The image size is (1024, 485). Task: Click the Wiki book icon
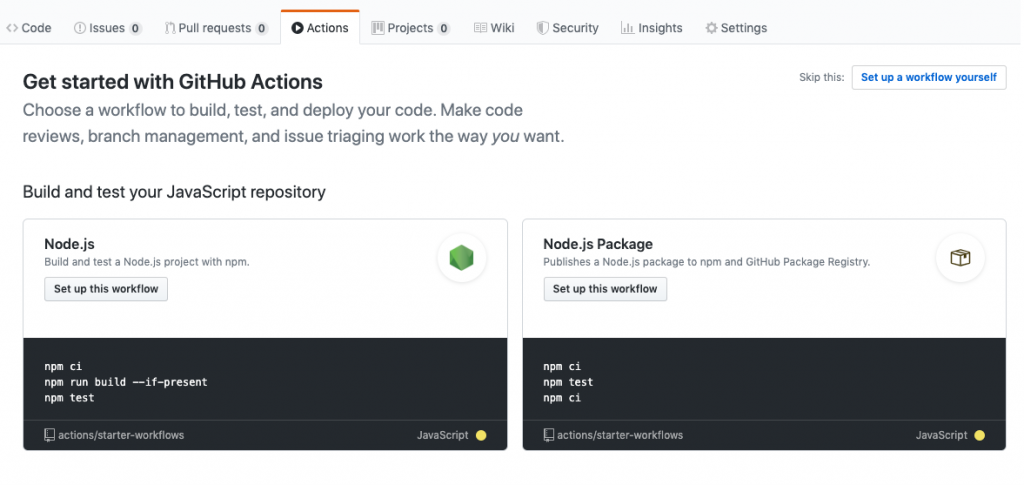tap(480, 28)
